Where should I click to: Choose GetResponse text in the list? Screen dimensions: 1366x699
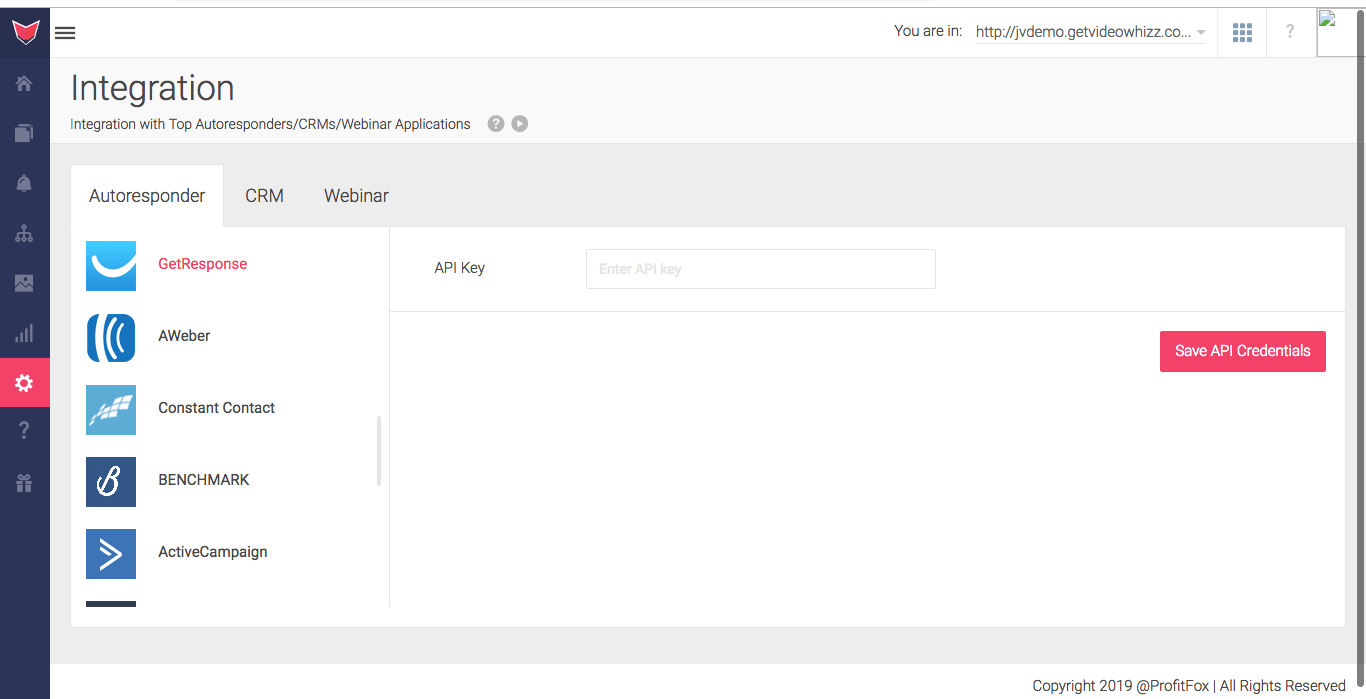(203, 264)
